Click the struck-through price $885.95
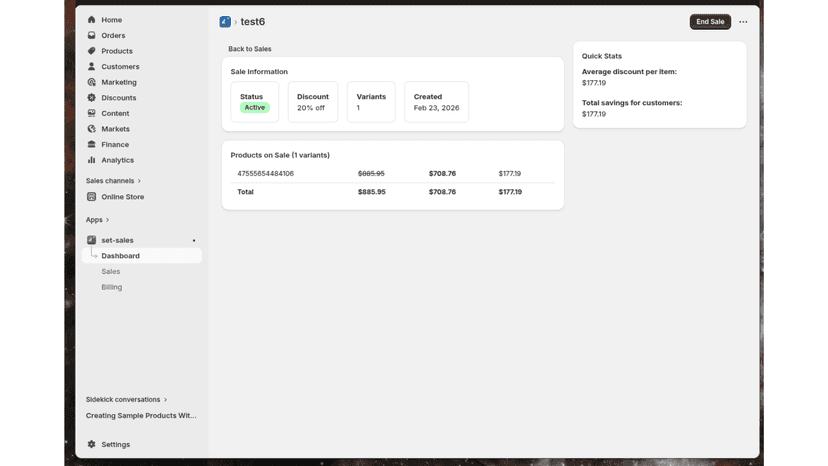Viewport: 828px width, 466px height. [x=371, y=173]
